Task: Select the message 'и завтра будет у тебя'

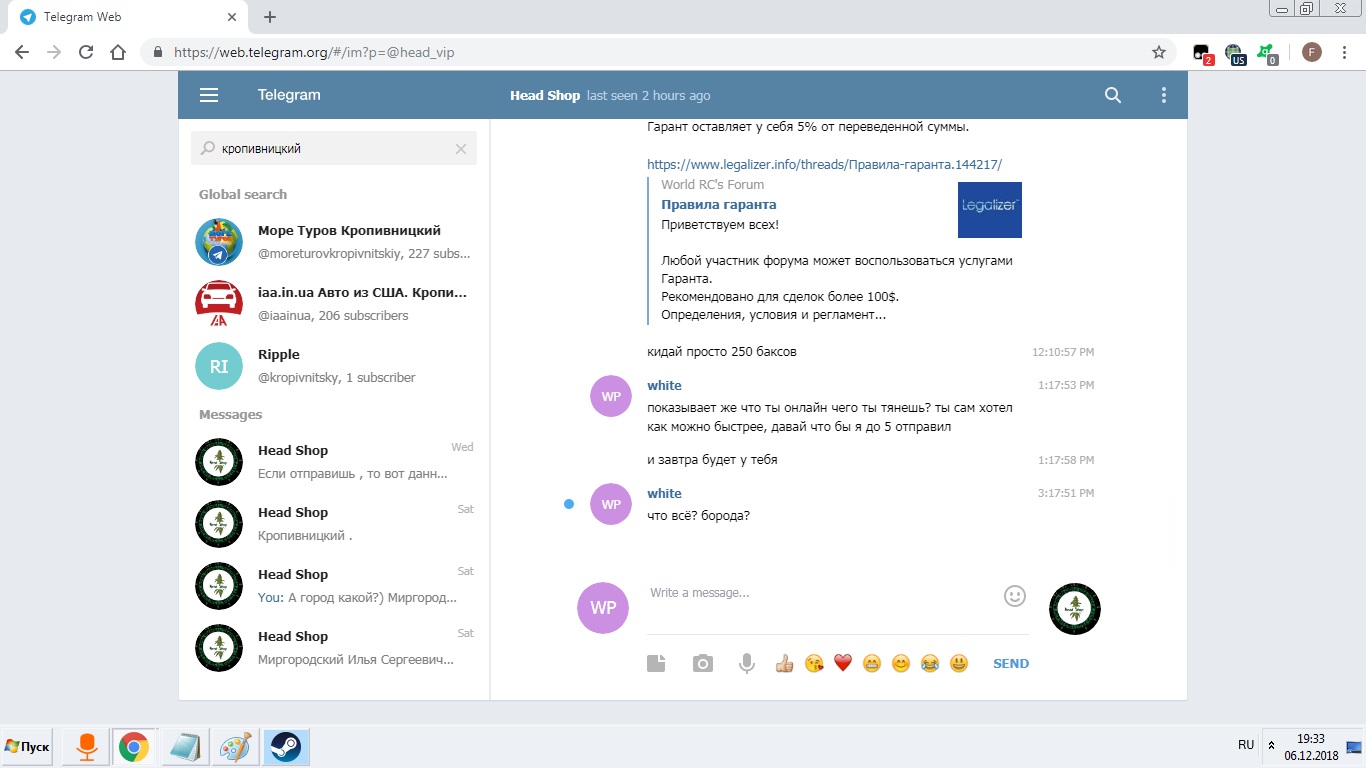Action: pos(712,459)
